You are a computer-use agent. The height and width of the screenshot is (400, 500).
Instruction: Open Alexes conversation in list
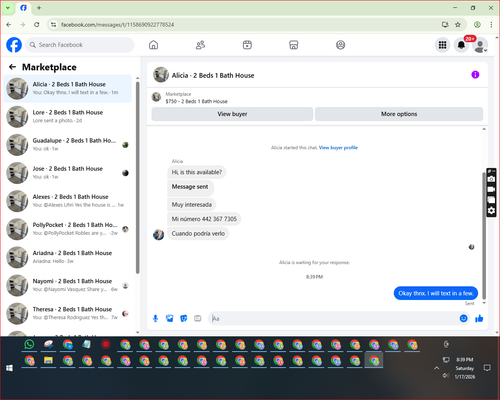click(68, 201)
